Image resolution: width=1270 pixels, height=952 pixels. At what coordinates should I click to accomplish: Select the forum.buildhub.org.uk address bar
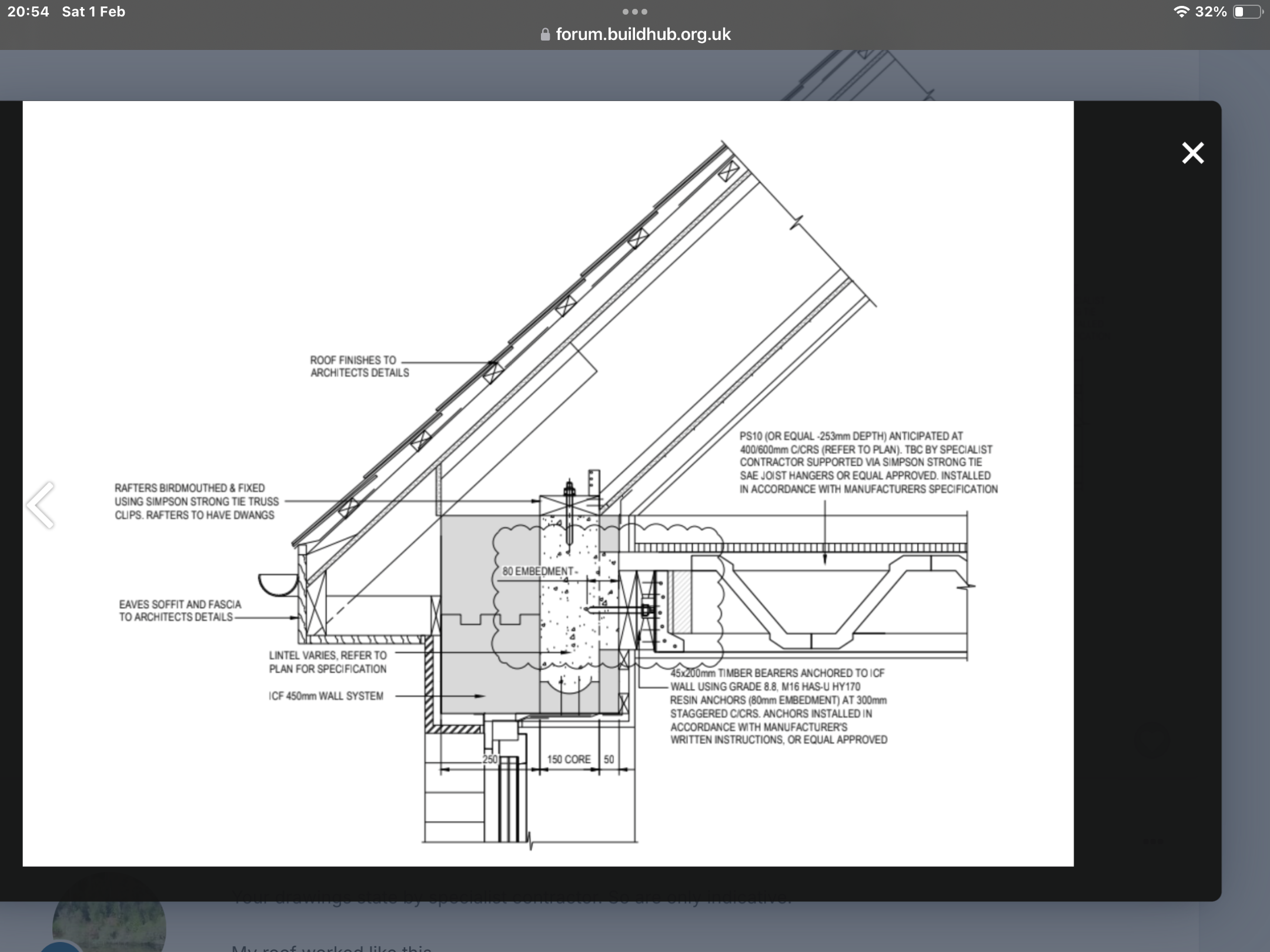click(x=636, y=34)
